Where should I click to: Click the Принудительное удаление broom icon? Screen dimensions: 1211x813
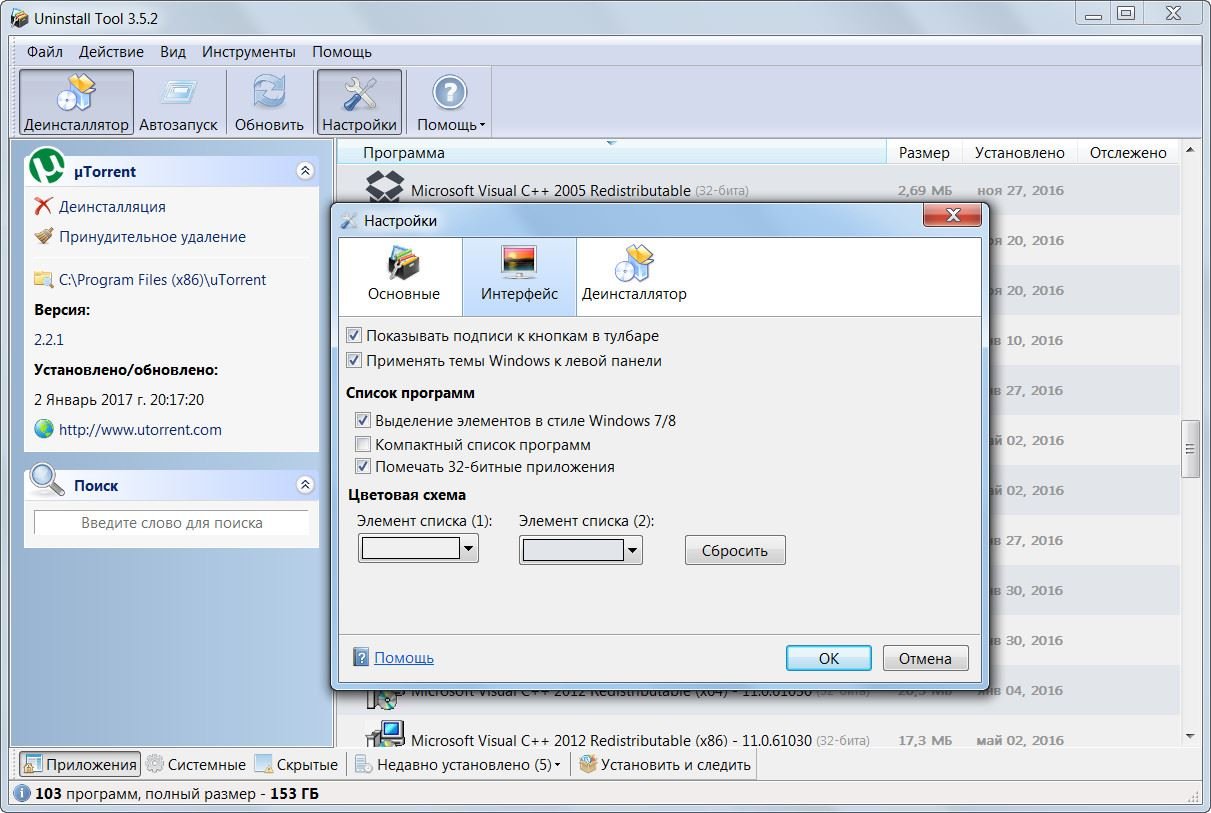point(43,237)
